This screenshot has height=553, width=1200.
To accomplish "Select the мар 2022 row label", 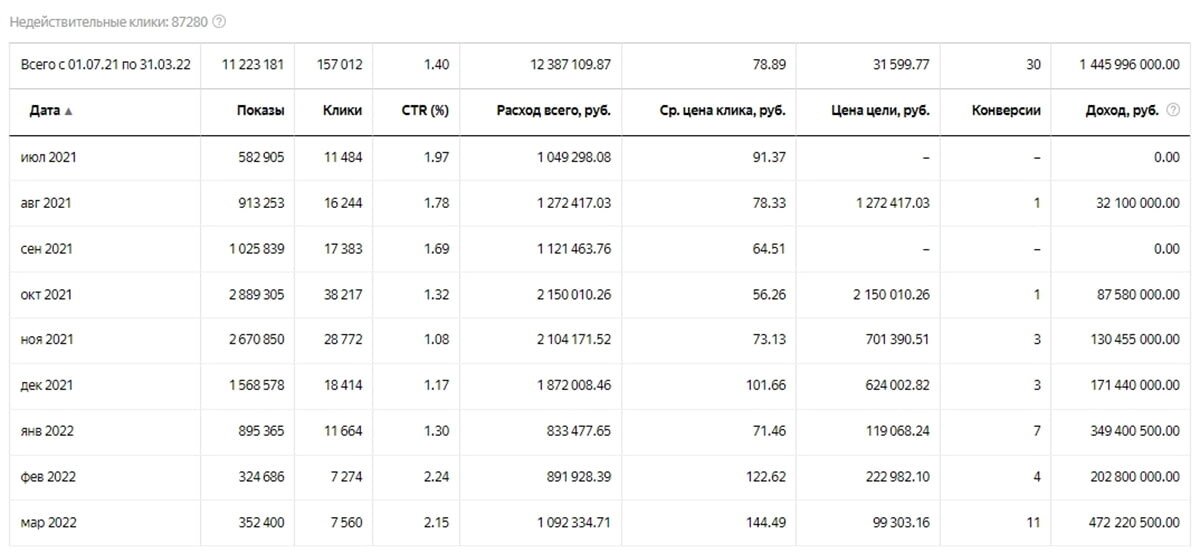I will (48, 523).
